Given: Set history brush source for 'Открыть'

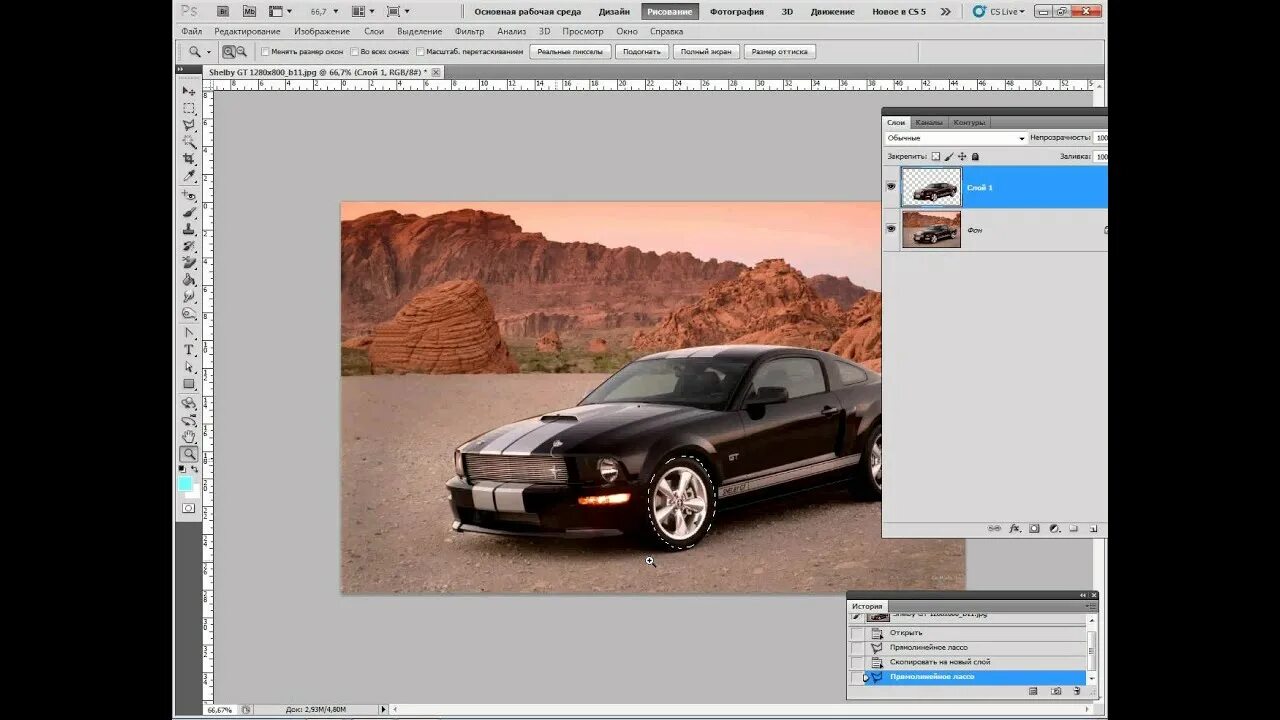Looking at the screenshot, I should click(x=857, y=633).
